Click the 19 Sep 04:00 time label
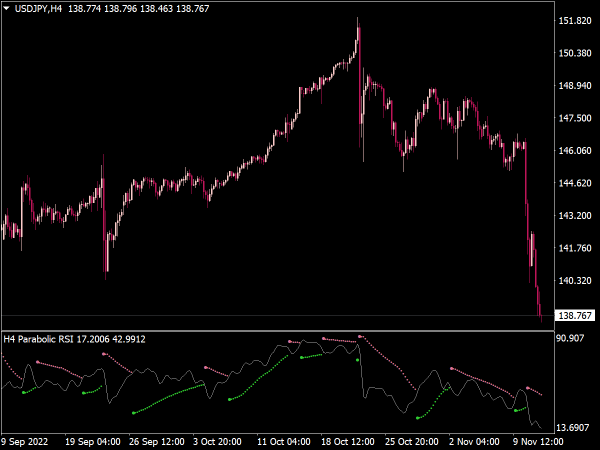 click(93, 442)
